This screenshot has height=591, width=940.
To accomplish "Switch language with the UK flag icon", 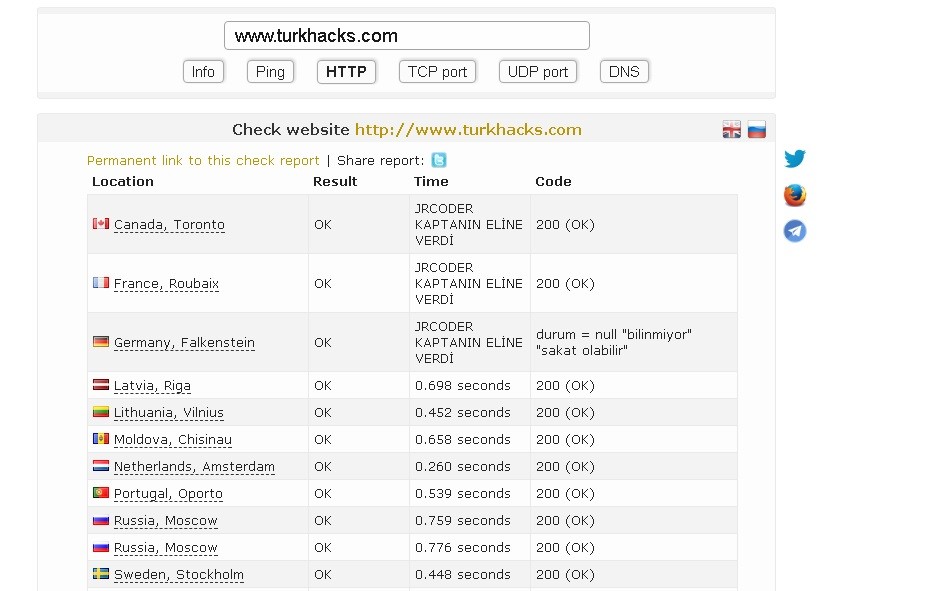I will (x=731, y=129).
